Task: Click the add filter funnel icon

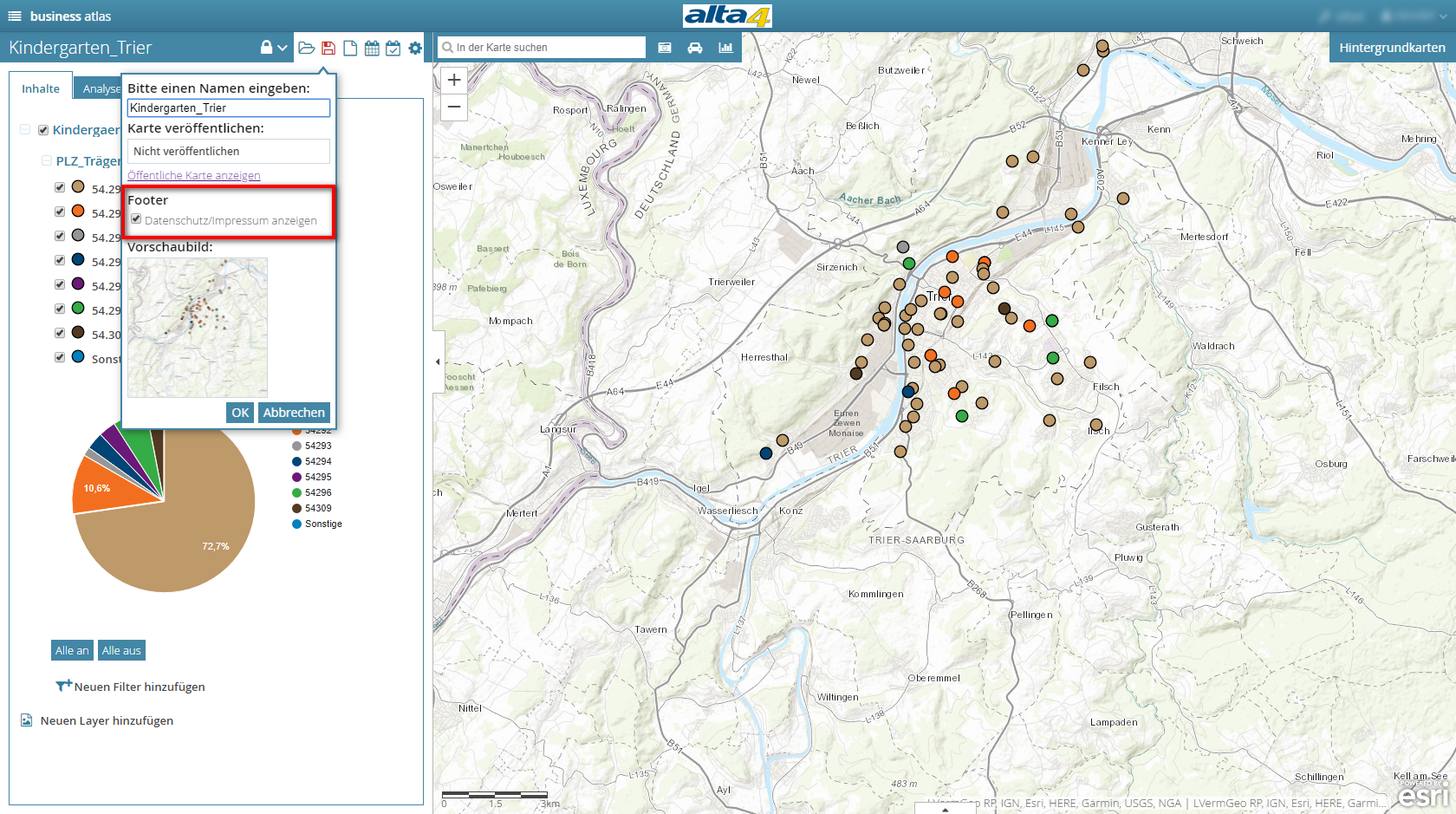Action: coord(63,686)
